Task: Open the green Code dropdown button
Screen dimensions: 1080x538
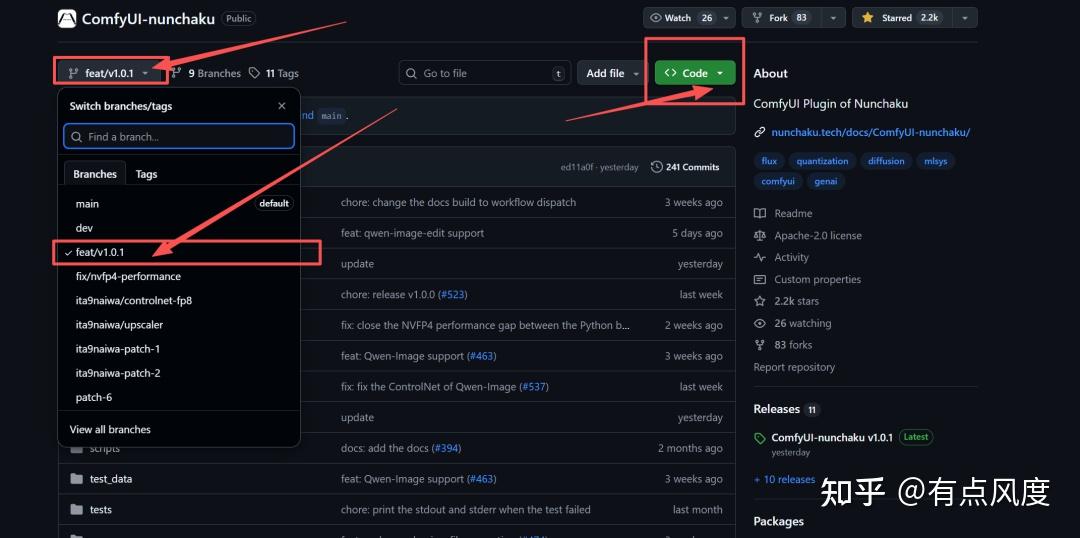Action: click(695, 73)
